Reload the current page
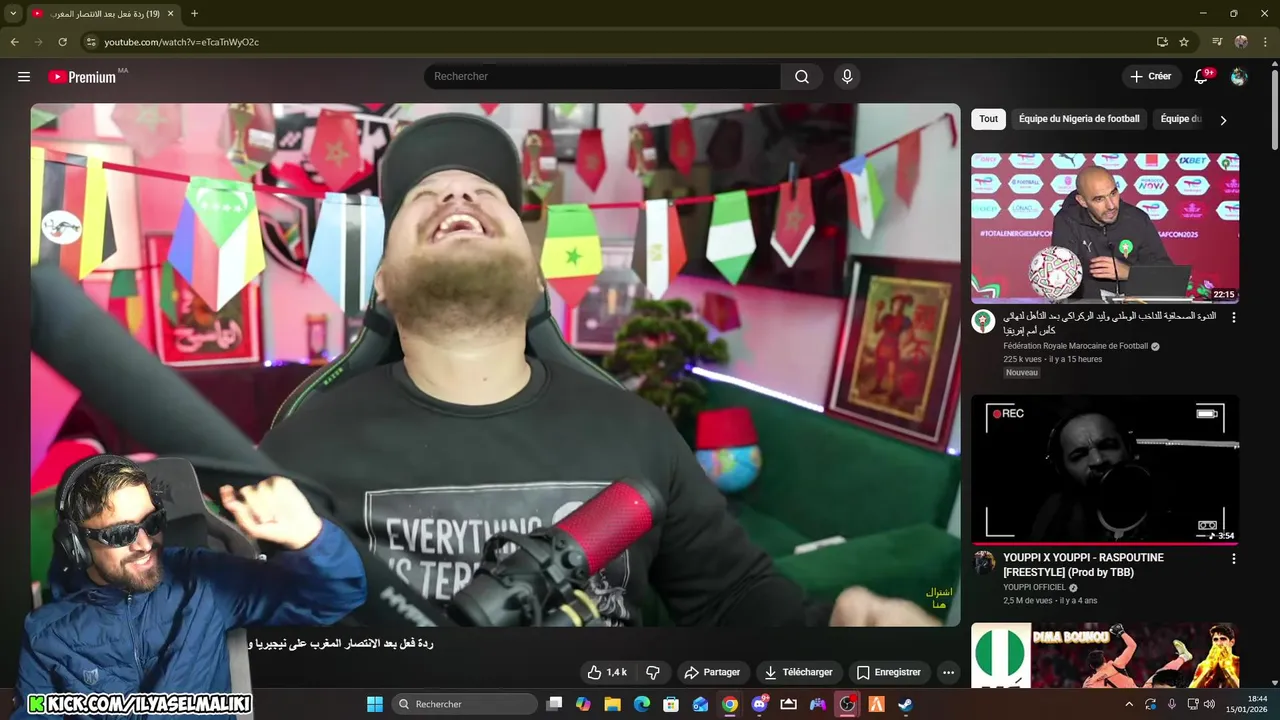This screenshot has height=720, width=1280. click(x=62, y=42)
